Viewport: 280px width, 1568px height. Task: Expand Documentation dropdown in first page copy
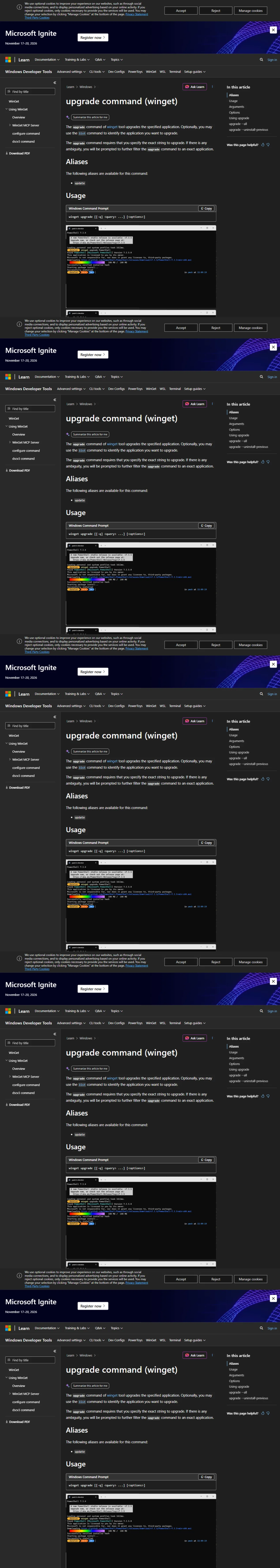pos(47,60)
